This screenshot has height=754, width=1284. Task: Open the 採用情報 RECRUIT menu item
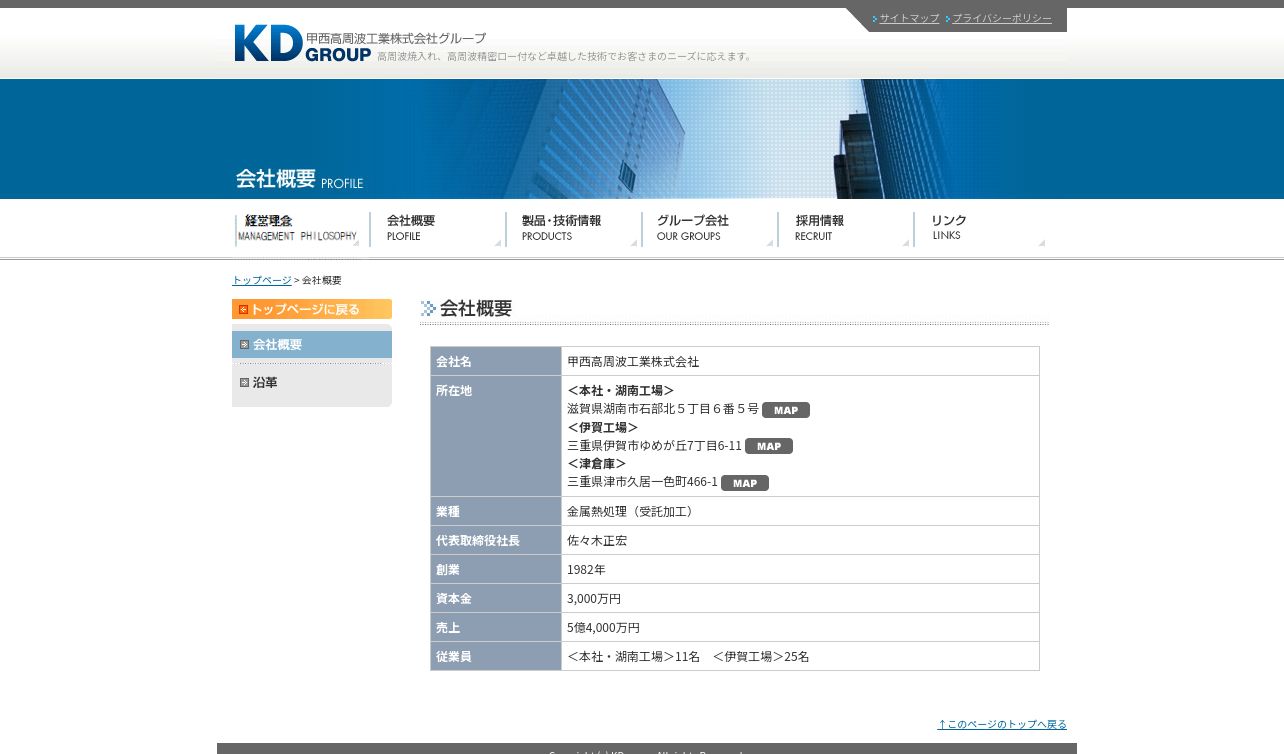tap(845, 229)
